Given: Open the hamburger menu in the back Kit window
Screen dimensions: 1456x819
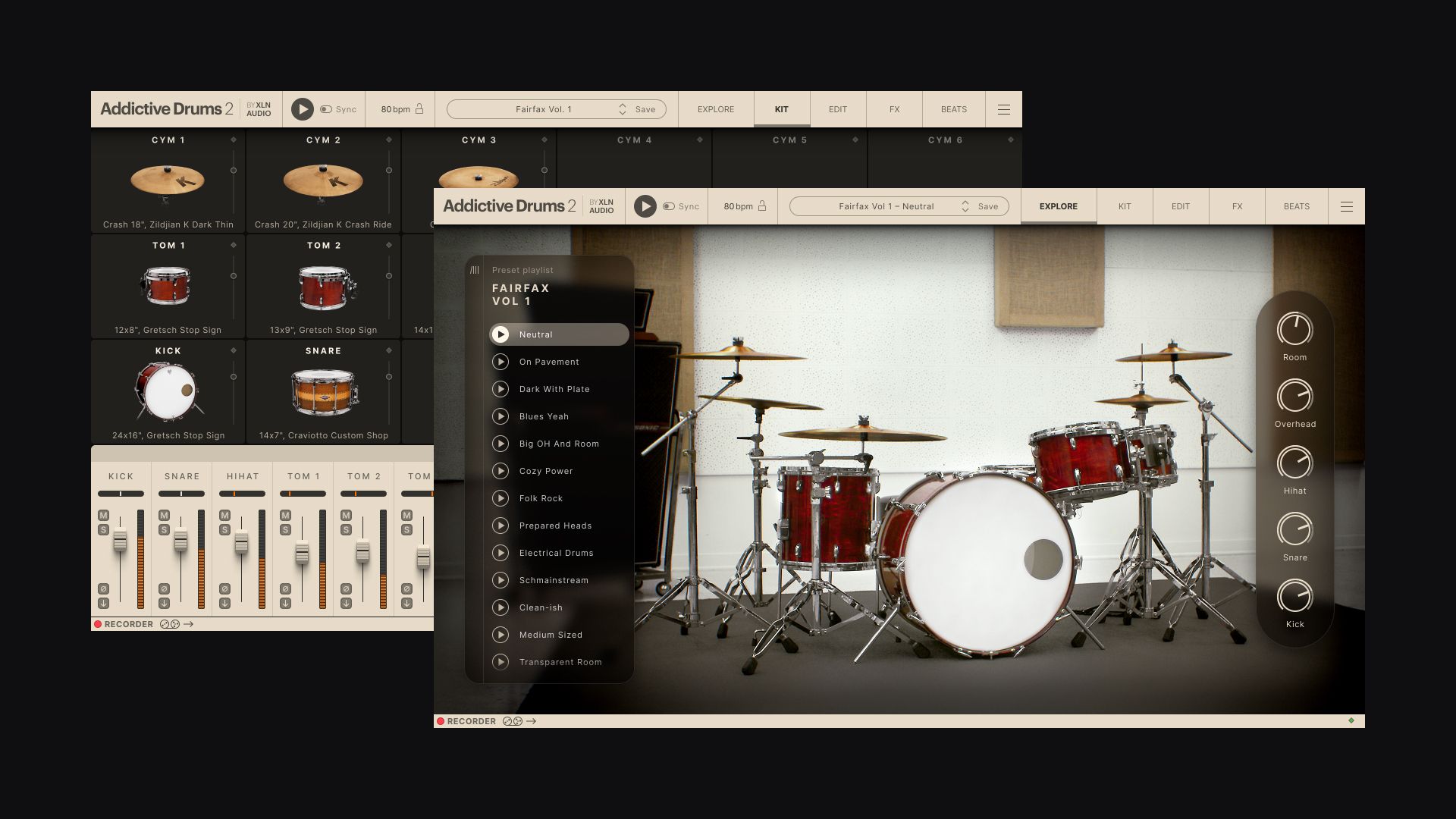Looking at the screenshot, I should pyautogui.click(x=1003, y=109).
